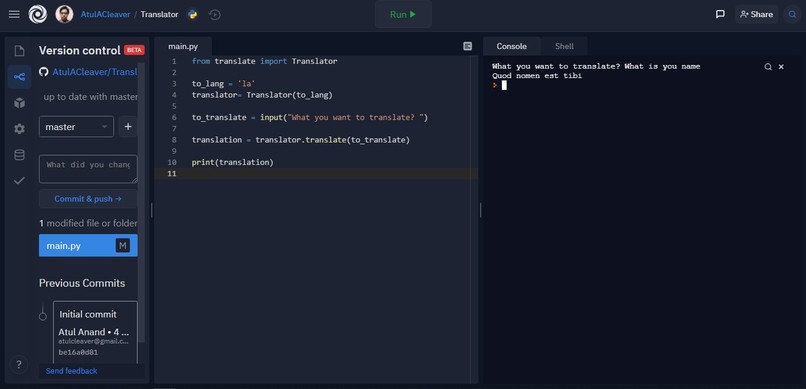The width and height of the screenshot is (806, 389).
Task: Create new branch with plus button
Action: point(128,126)
